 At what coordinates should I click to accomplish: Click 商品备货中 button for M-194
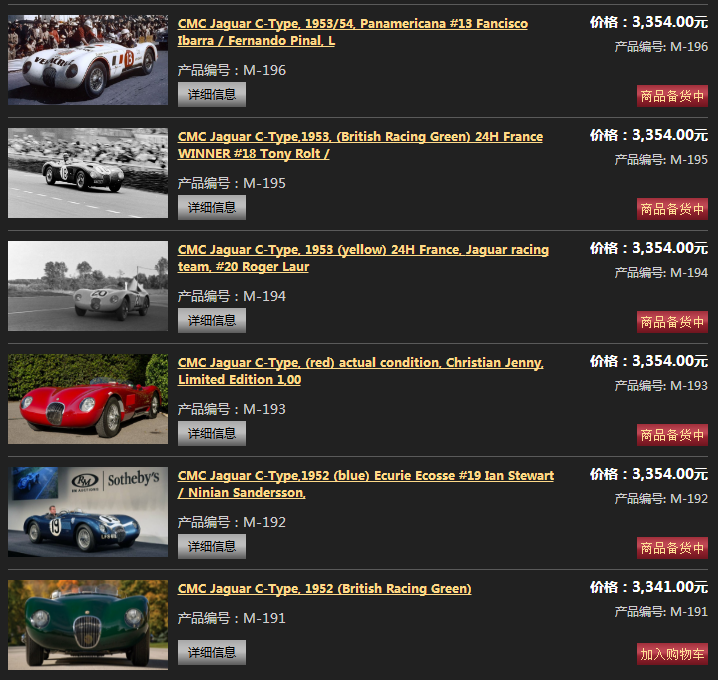click(672, 322)
